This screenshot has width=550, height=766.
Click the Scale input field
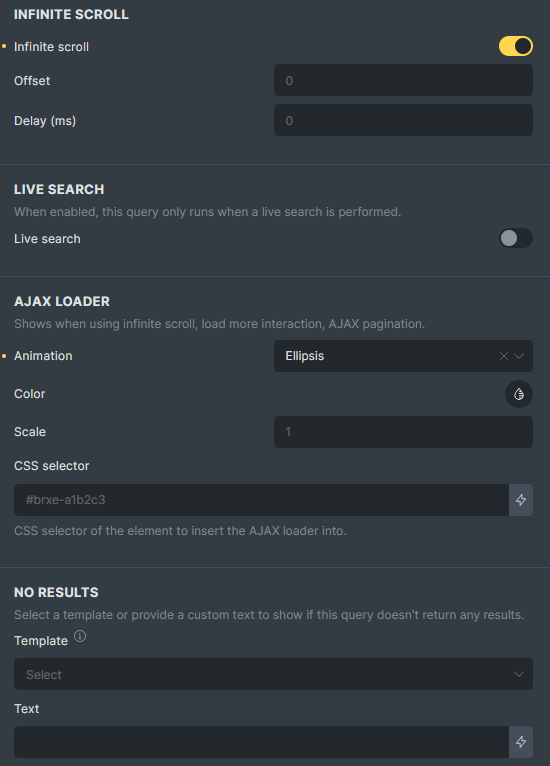point(403,432)
